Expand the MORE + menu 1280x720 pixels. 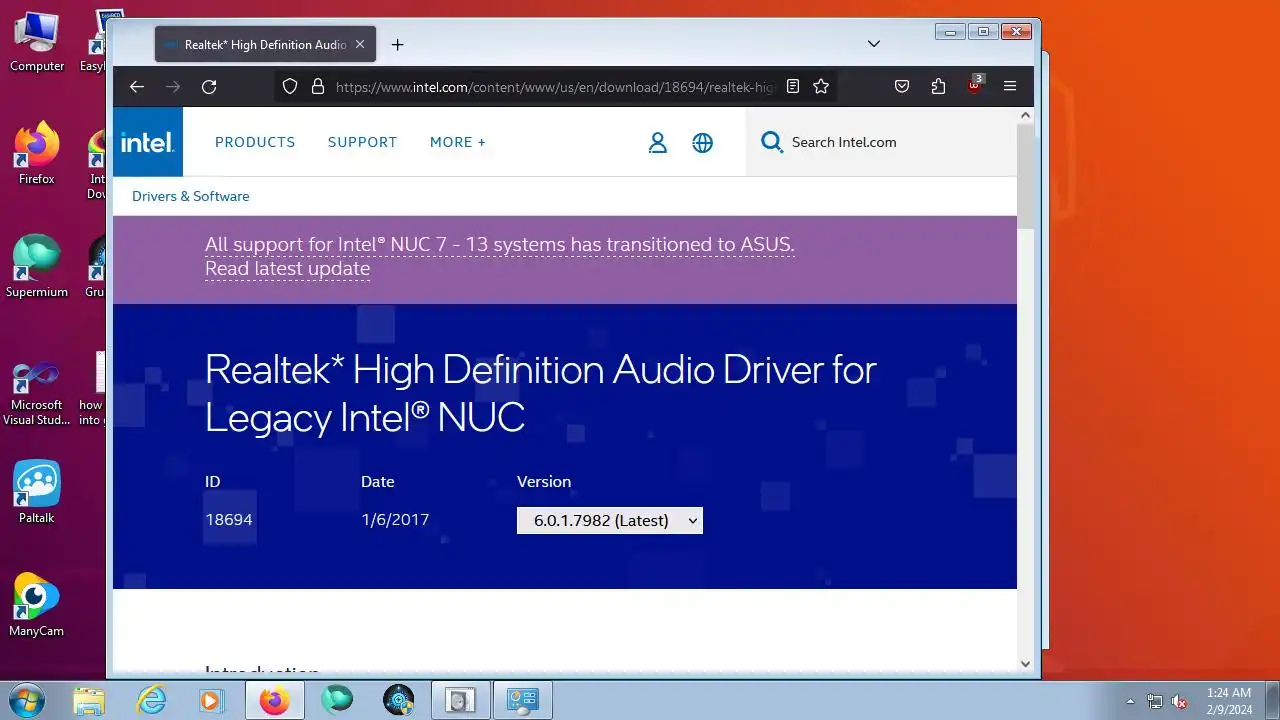tap(458, 142)
